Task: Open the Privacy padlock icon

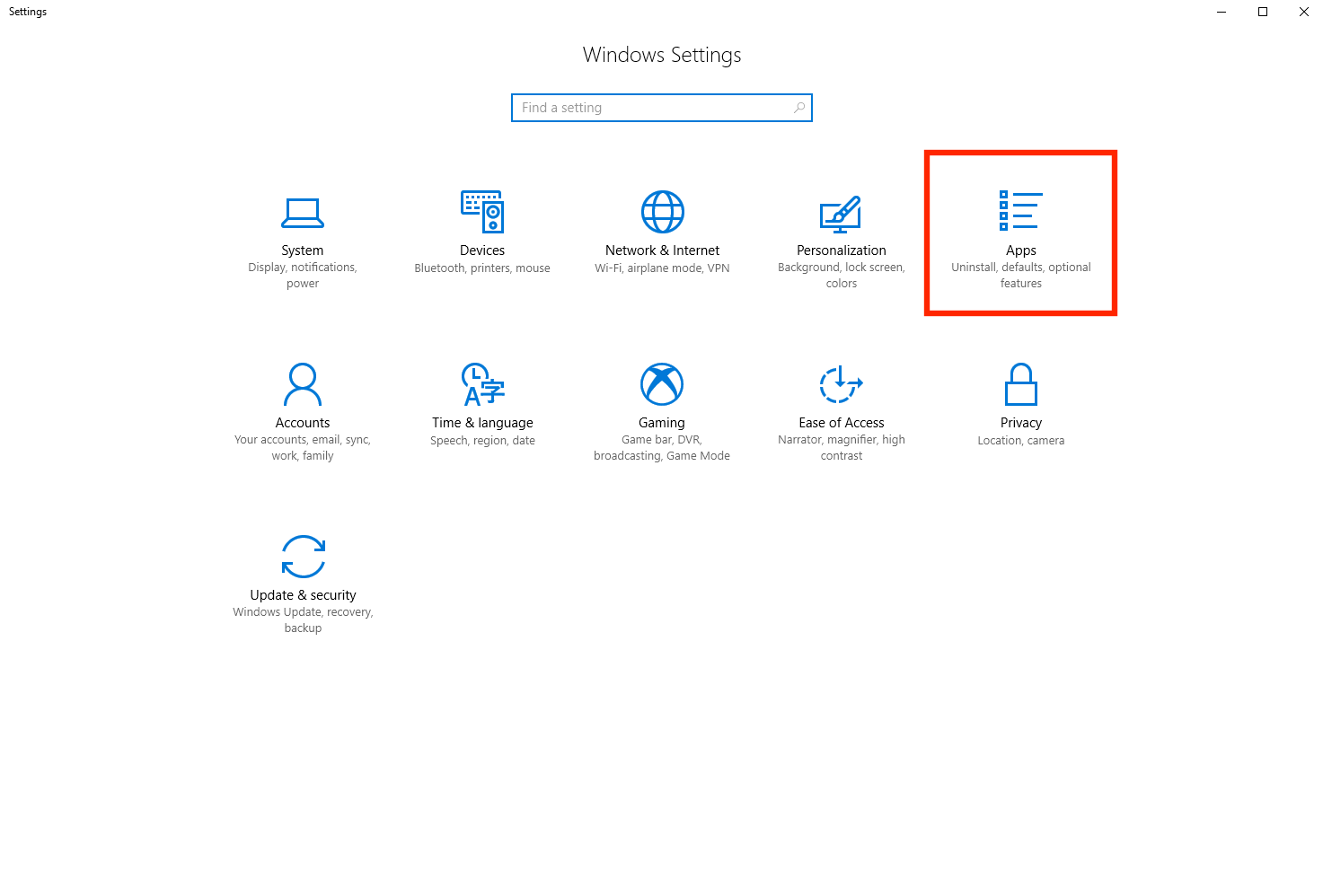Action: pyautogui.click(x=1021, y=384)
